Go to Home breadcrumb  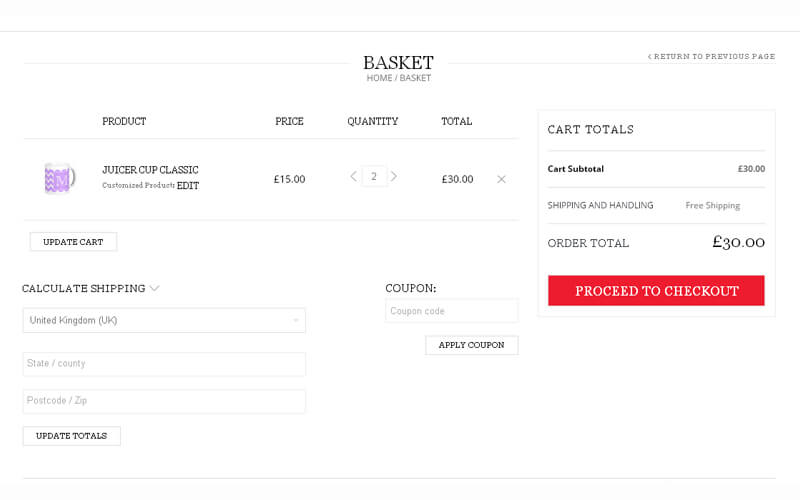(x=380, y=78)
